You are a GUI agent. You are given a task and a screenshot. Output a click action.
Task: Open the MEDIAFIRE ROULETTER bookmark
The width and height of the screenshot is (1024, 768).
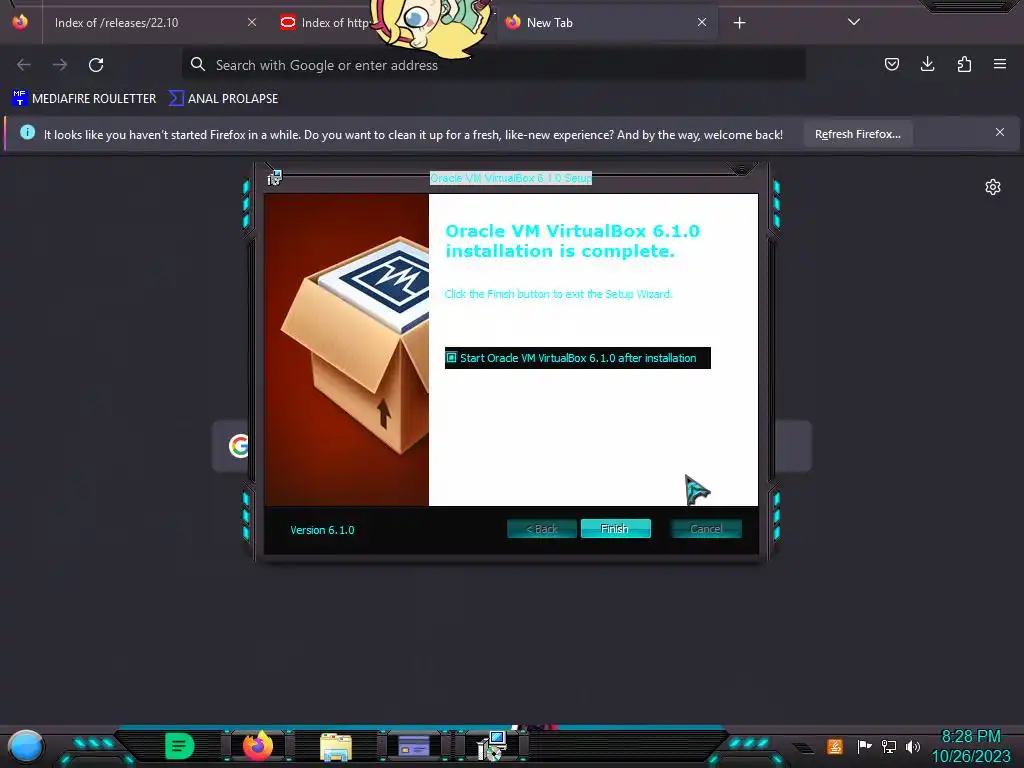tap(84, 99)
